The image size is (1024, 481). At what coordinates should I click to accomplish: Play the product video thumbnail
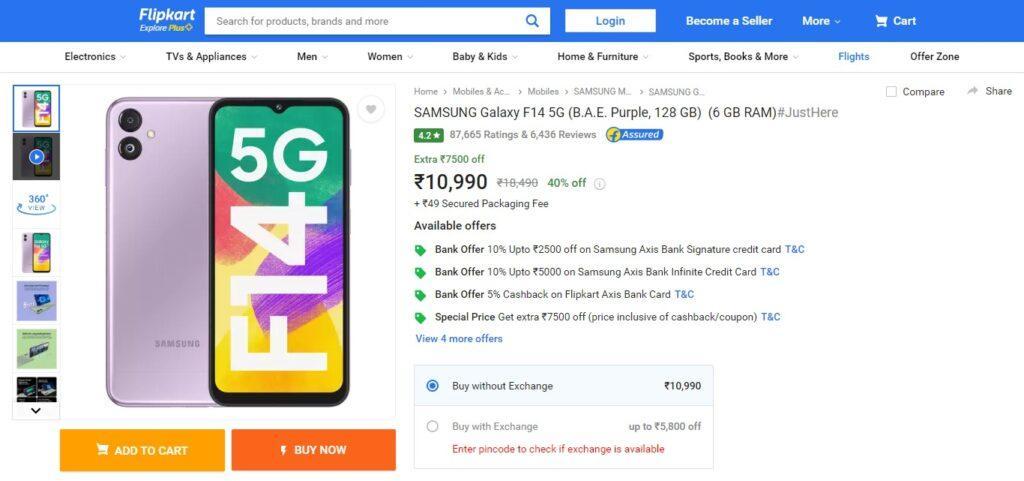tap(37, 157)
